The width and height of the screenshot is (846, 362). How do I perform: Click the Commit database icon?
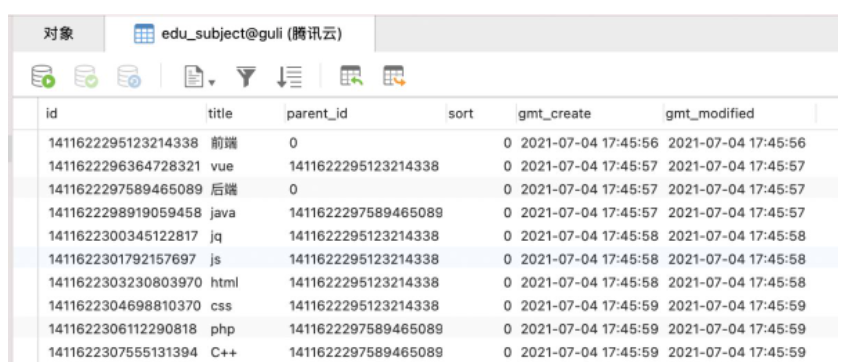coord(86,76)
